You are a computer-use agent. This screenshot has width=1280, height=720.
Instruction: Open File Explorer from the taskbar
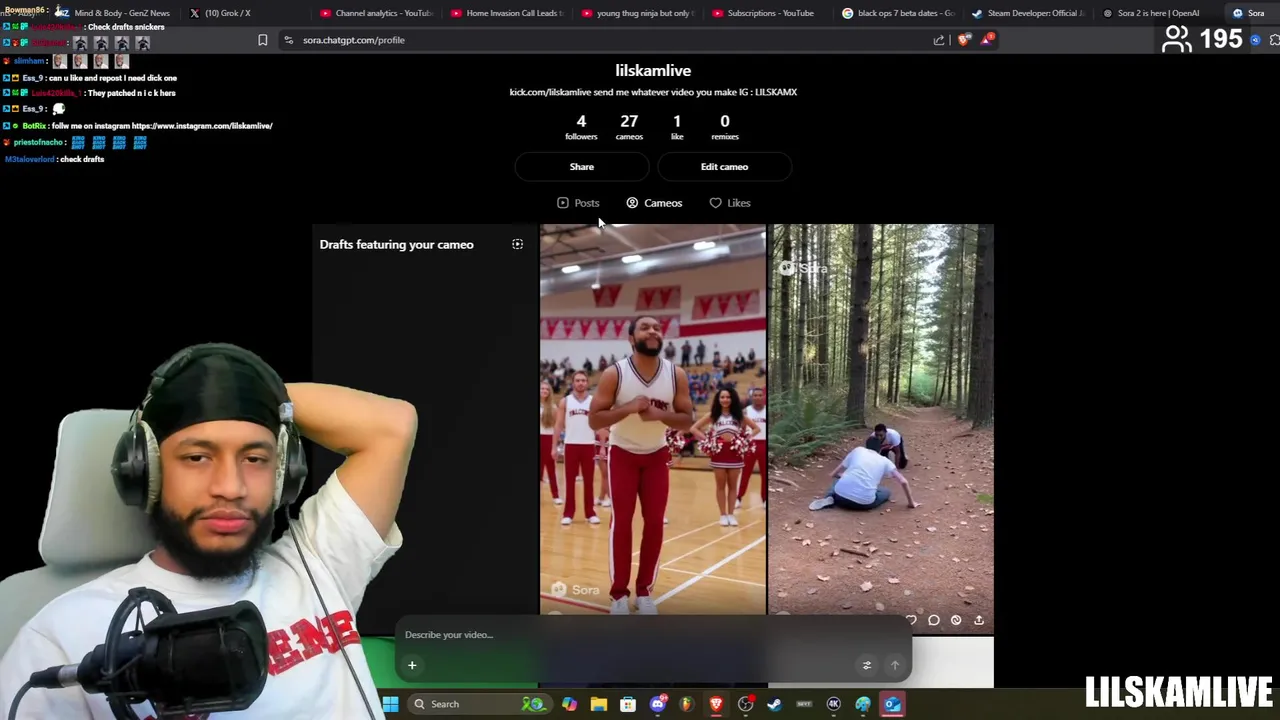[x=598, y=704]
